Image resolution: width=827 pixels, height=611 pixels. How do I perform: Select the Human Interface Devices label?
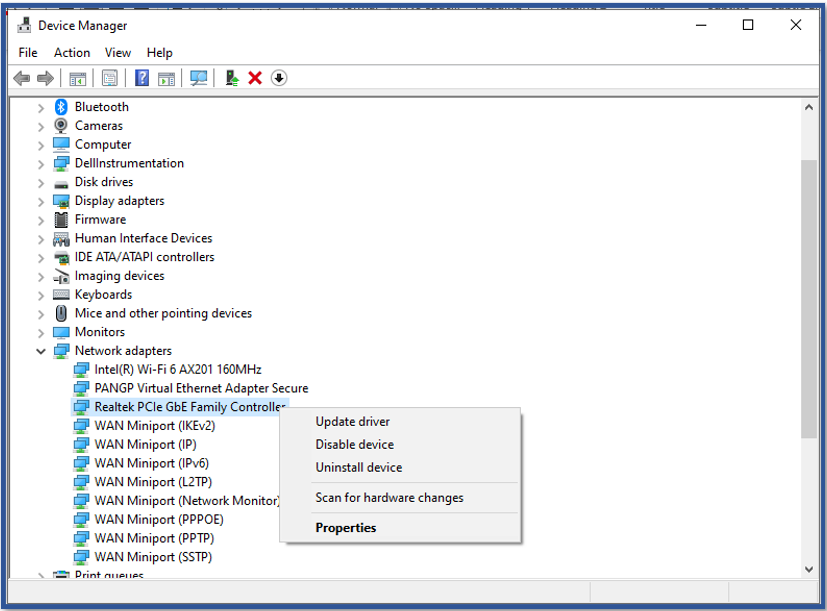[x=143, y=238]
